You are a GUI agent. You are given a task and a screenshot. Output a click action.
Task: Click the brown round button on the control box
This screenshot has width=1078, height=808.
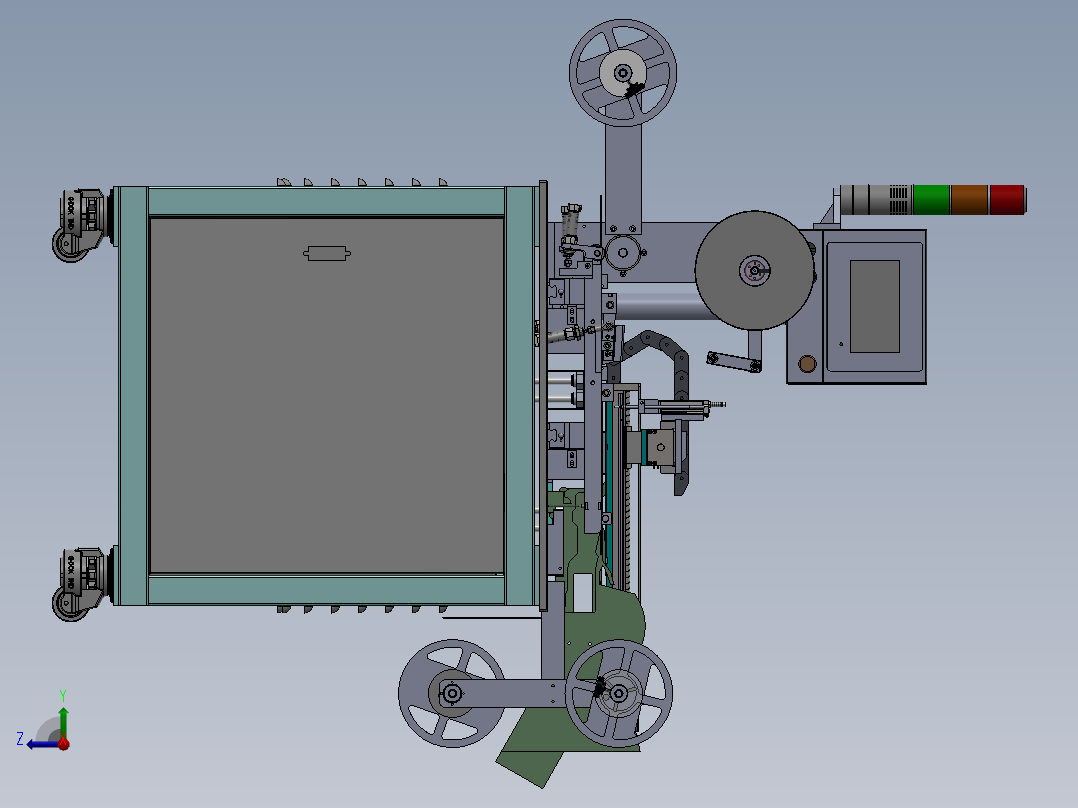[x=807, y=364]
